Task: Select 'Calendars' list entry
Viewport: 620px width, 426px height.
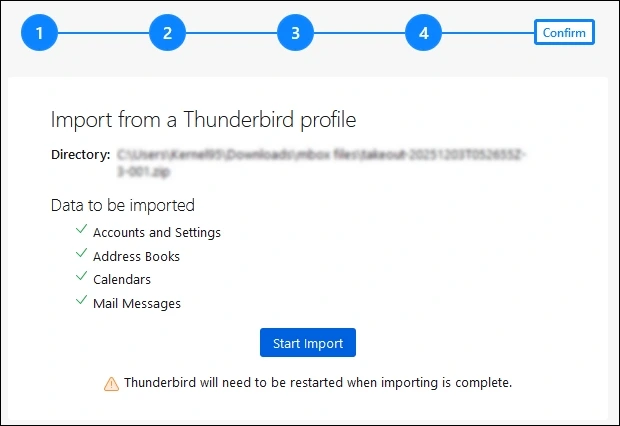Action: (122, 280)
